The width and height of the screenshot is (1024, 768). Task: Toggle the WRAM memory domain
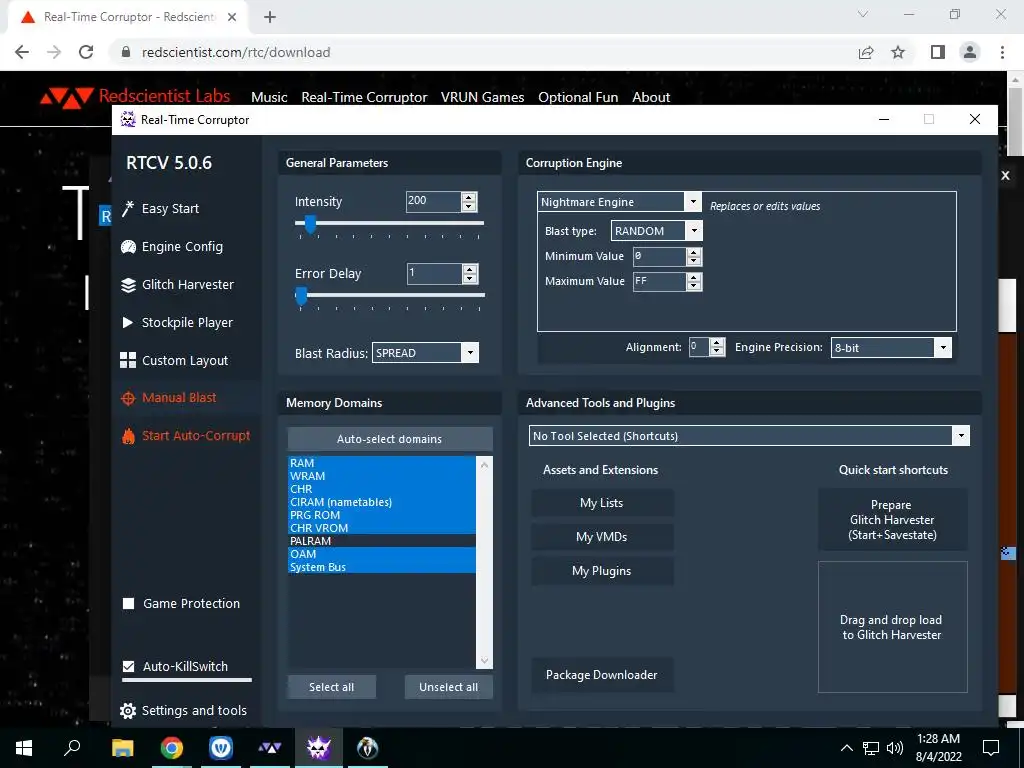pos(381,475)
